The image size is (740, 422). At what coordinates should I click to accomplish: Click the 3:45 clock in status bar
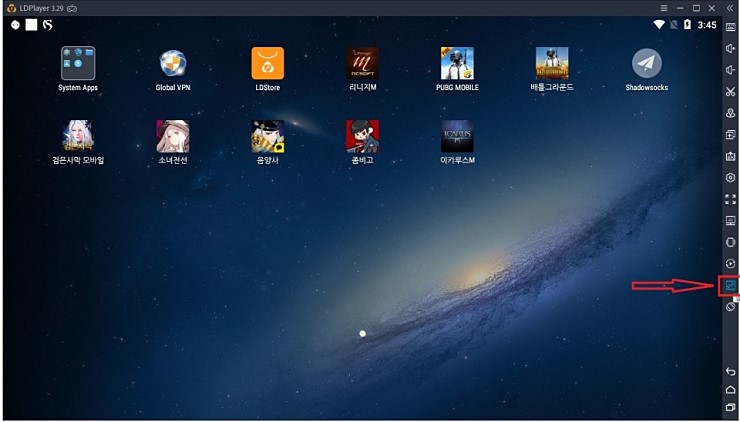tap(707, 25)
